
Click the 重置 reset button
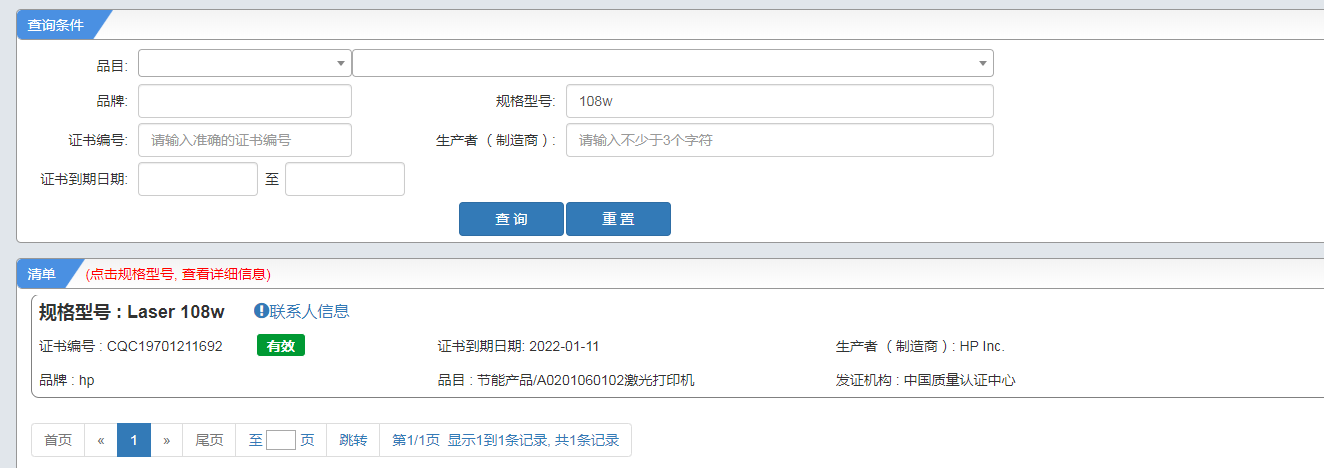tap(618, 219)
